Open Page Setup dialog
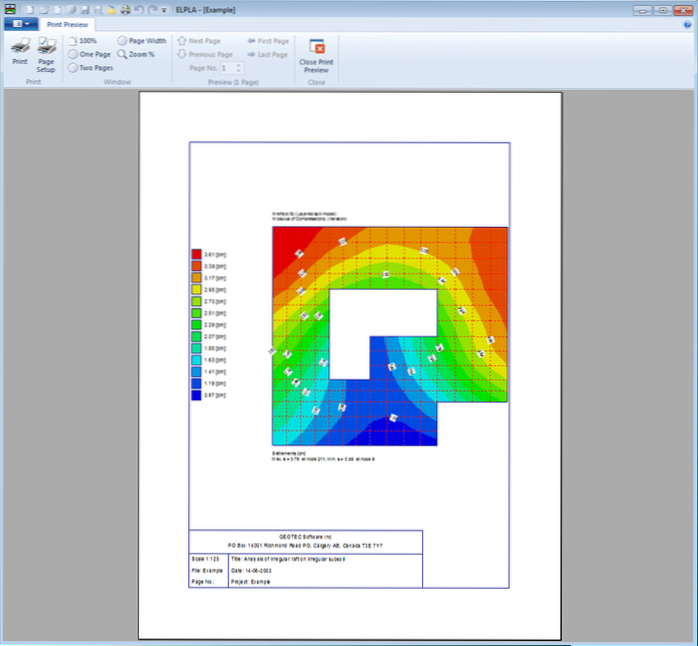 [46, 51]
